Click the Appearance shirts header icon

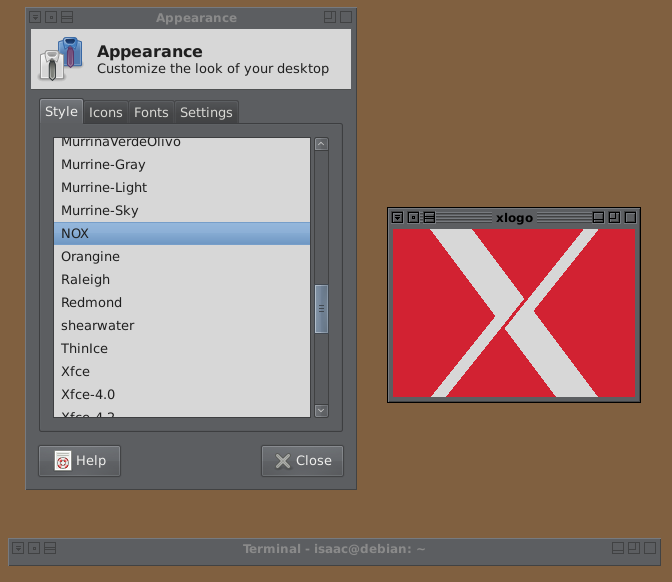(60, 59)
